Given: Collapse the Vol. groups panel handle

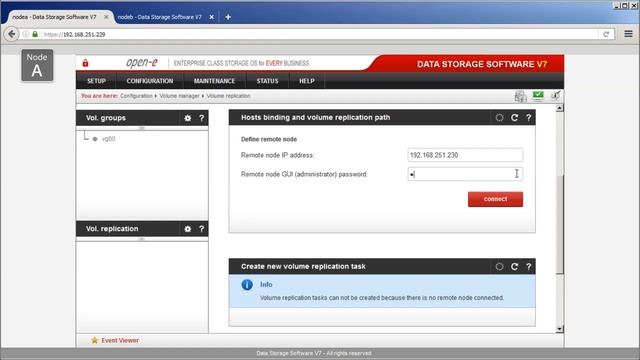Looking at the screenshot, I should [142, 128].
